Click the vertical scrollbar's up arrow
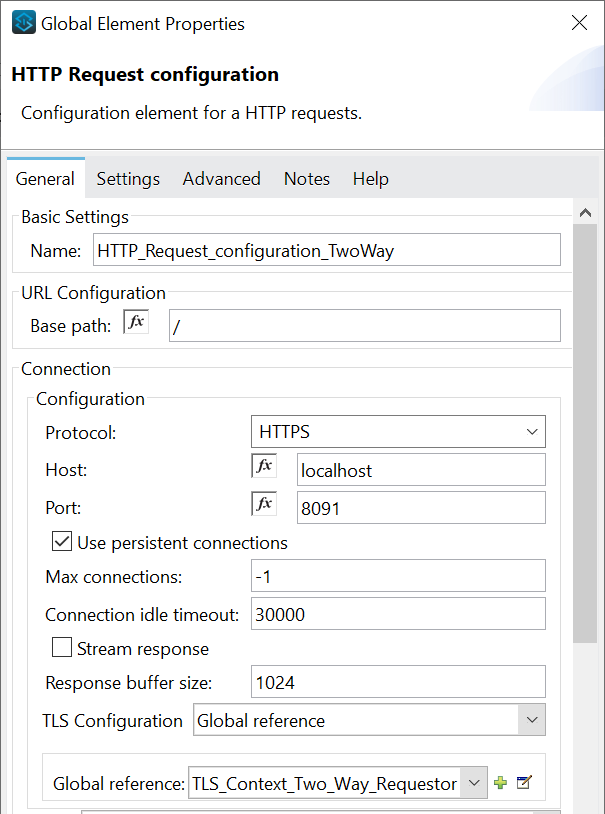 tap(585, 213)
